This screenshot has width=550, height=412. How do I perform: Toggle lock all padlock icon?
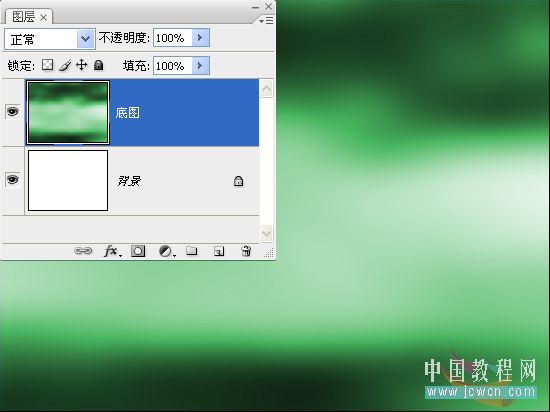click(99, 65)
